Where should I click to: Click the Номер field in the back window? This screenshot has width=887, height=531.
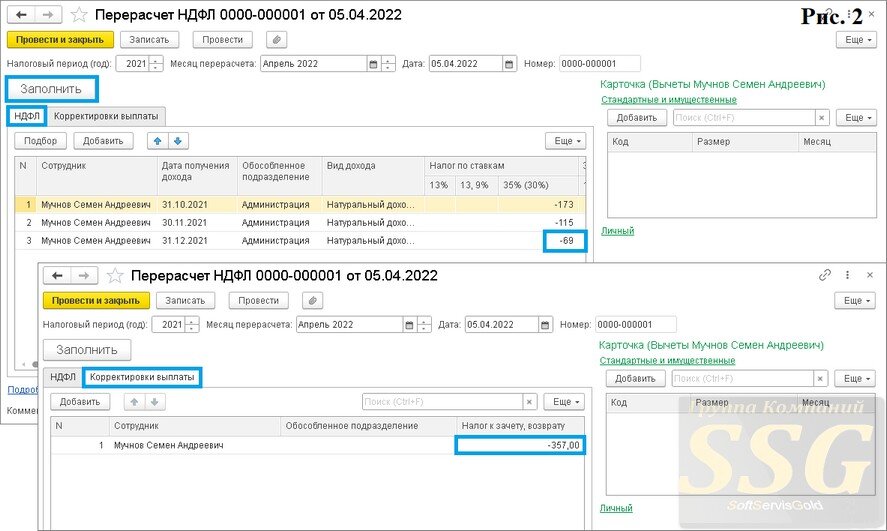[x=600, y=64]
